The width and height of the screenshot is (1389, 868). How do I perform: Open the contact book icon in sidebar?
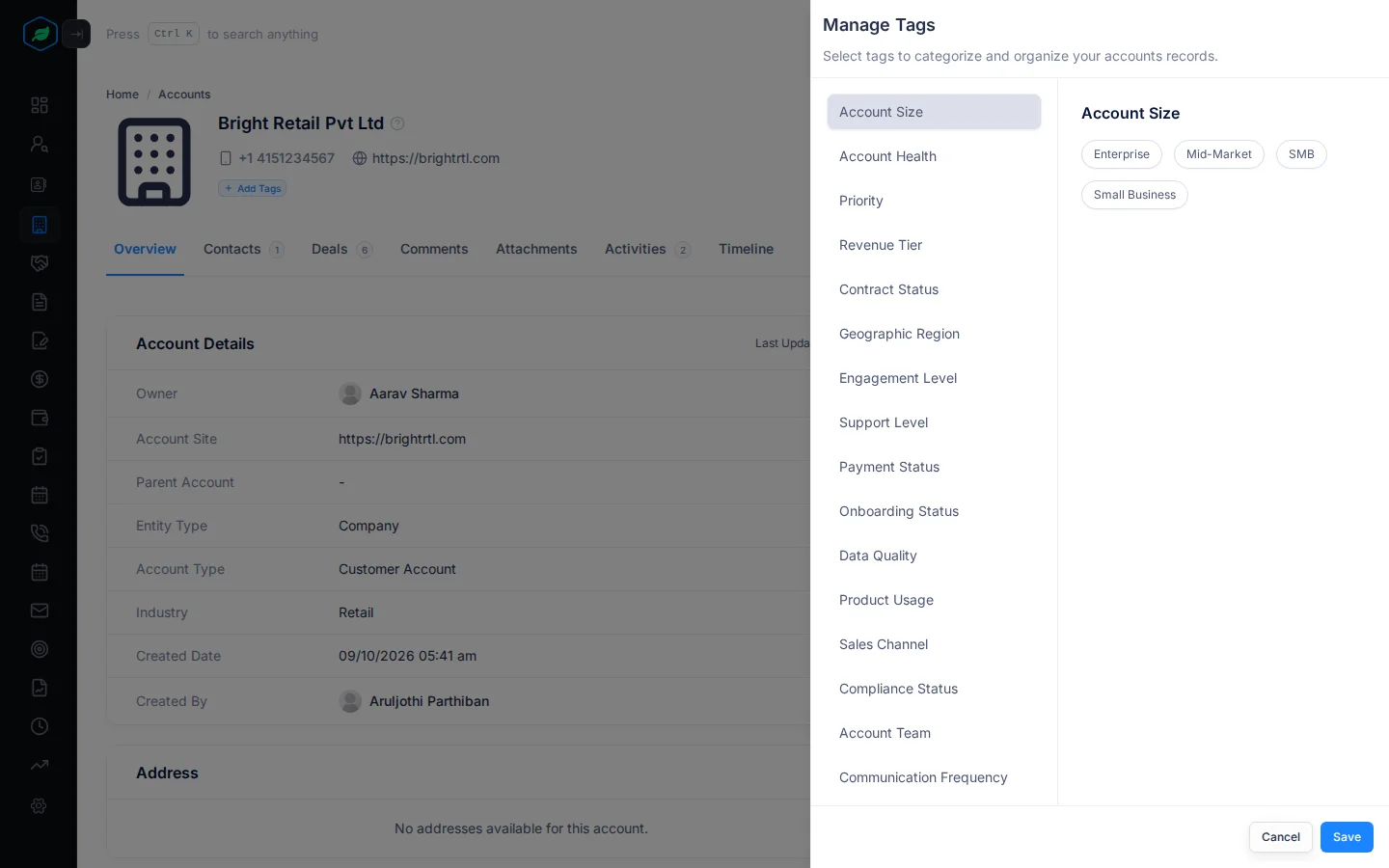click(x=40, y=184)
